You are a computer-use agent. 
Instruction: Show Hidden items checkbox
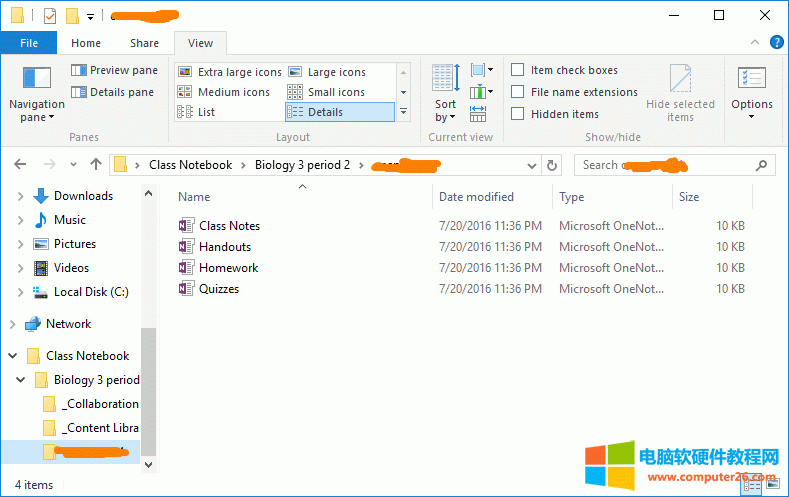tap(518, 114)
